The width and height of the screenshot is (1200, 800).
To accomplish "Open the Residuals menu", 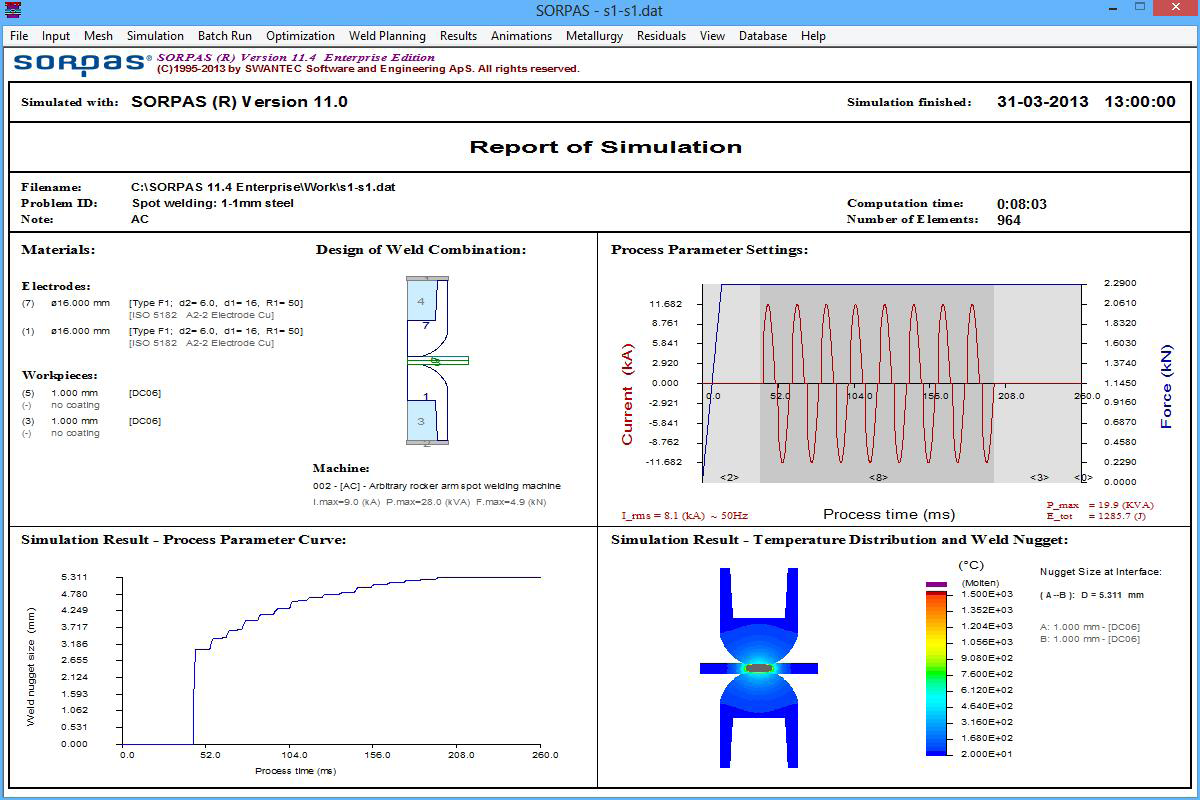I will [661, 35].
